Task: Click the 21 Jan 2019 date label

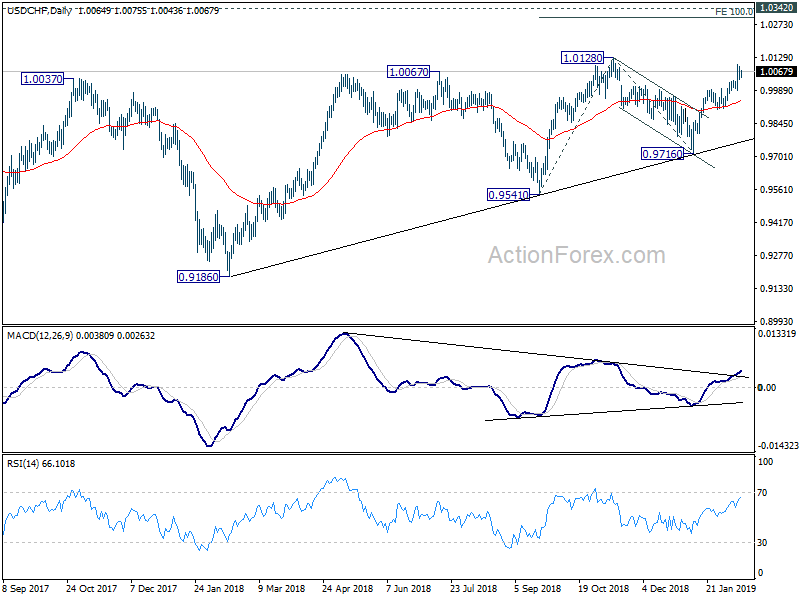Action: pyautogui.click(x=732, y=588)
